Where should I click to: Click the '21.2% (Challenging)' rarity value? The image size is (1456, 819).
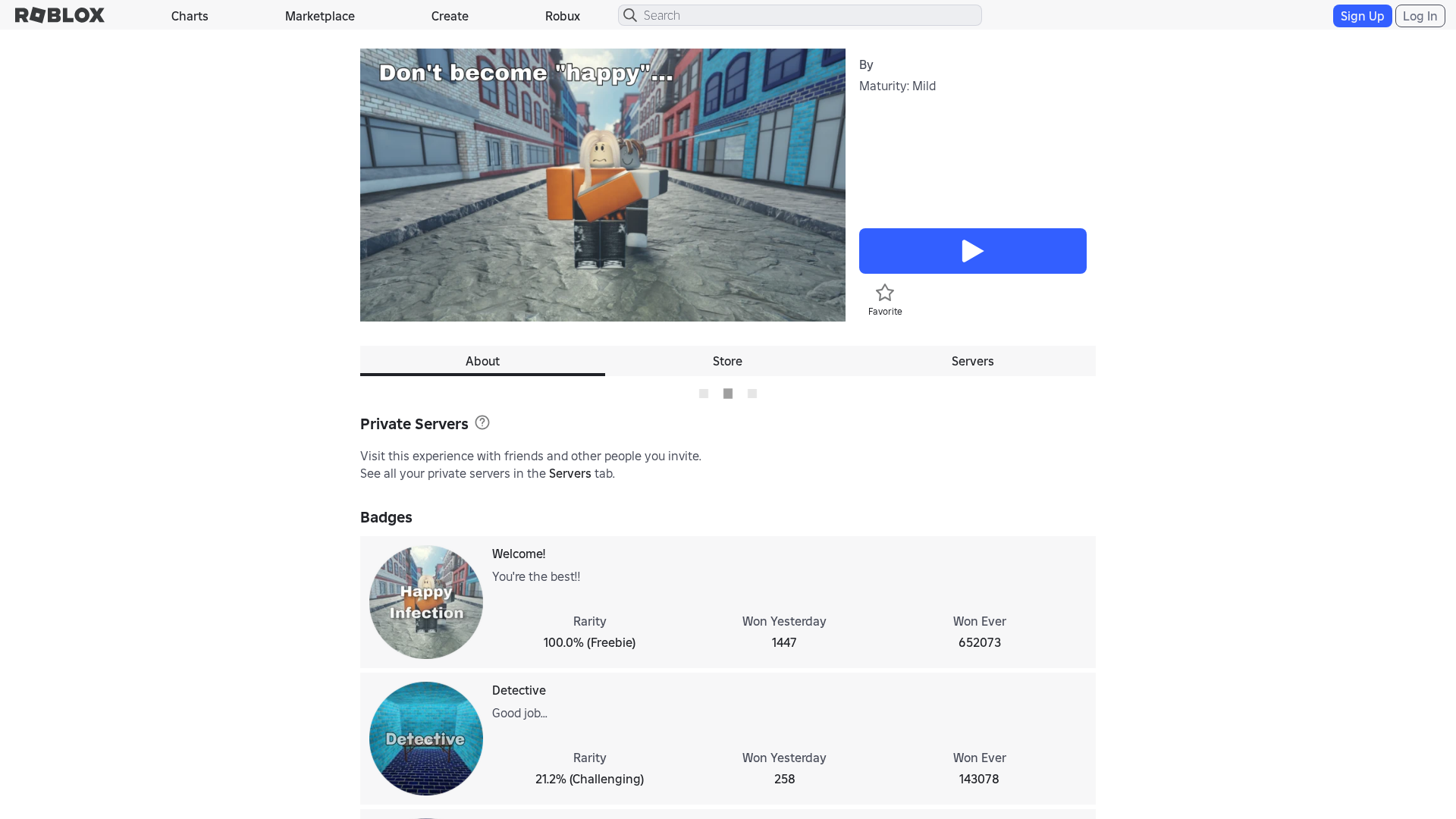589,779
